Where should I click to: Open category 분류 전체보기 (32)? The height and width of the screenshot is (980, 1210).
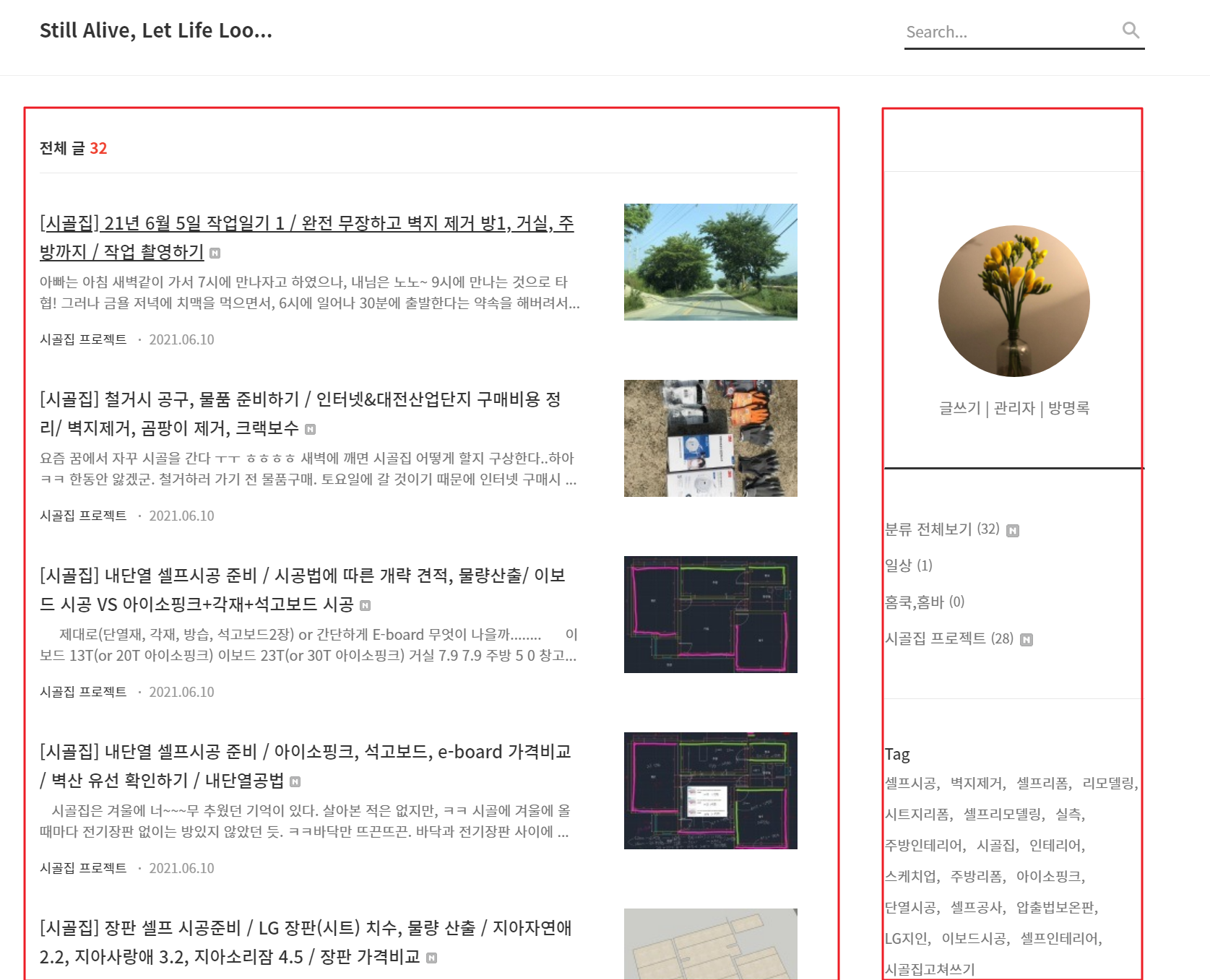click(943, 529)
